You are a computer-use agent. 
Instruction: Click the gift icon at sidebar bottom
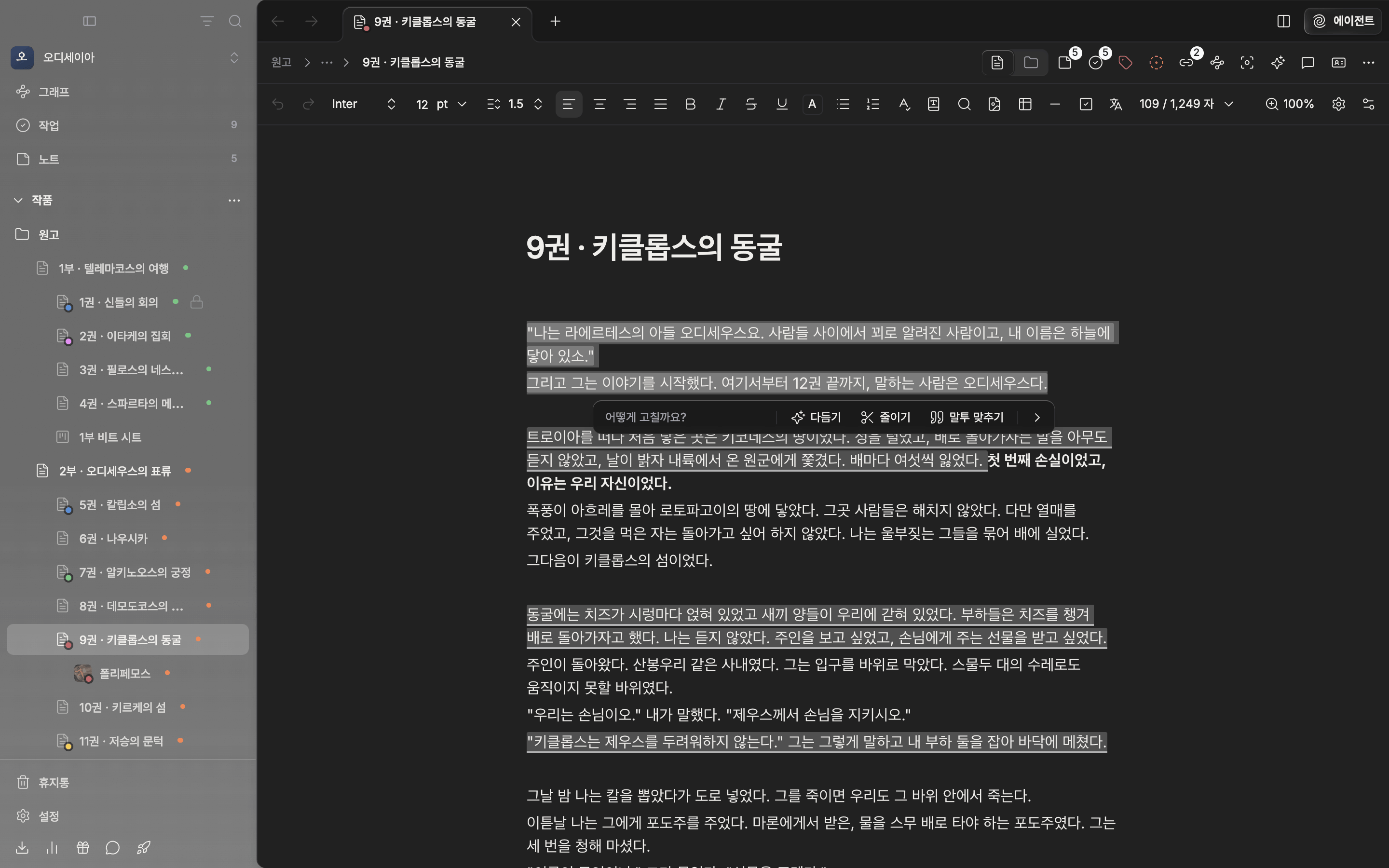coord(82,847)
